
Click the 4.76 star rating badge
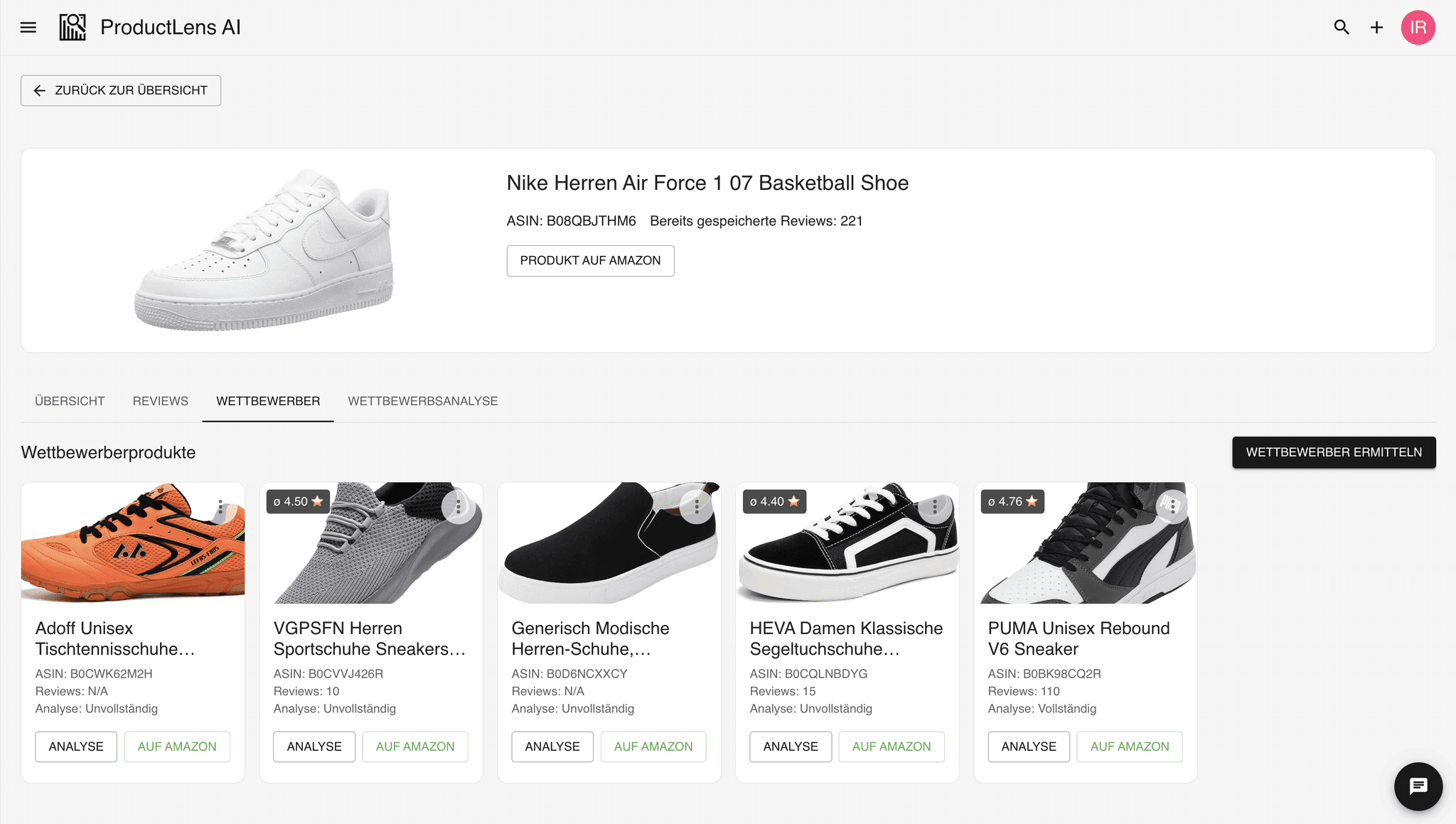tap(1012, 501)
